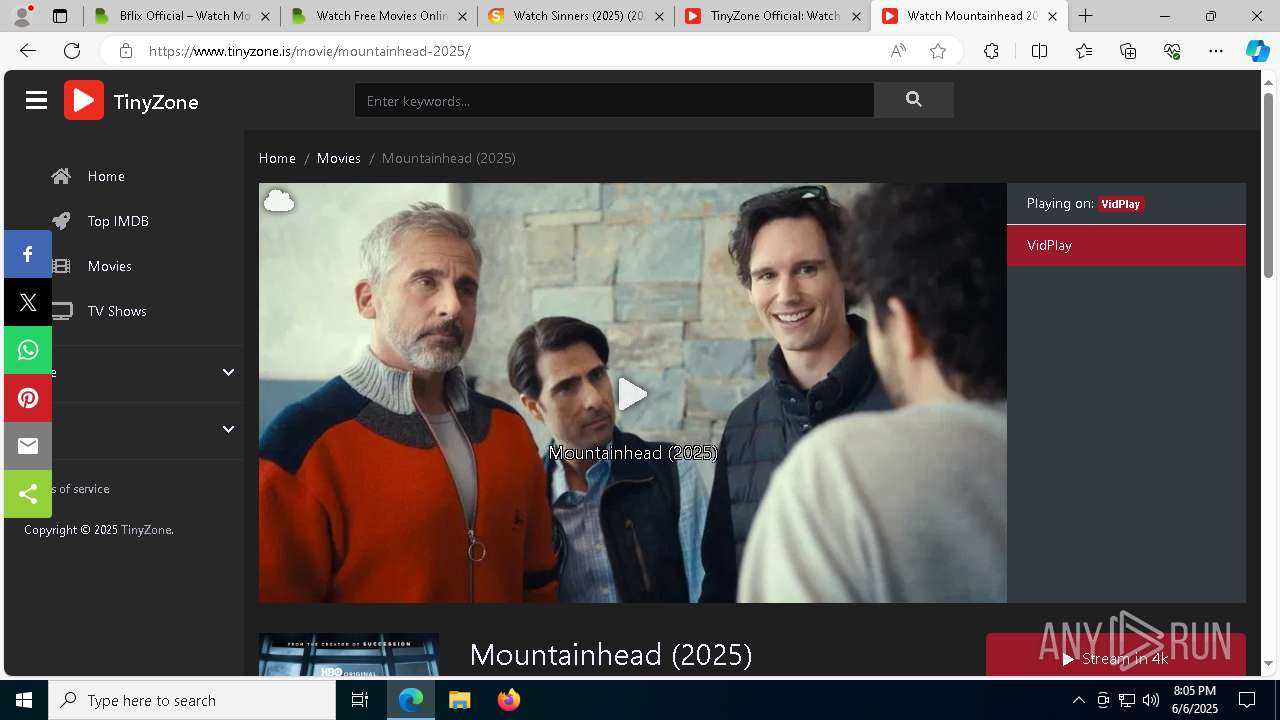This screenshot has width=1280, height=720.
Task: Open the green share options button
Action: tap(28, 494)
